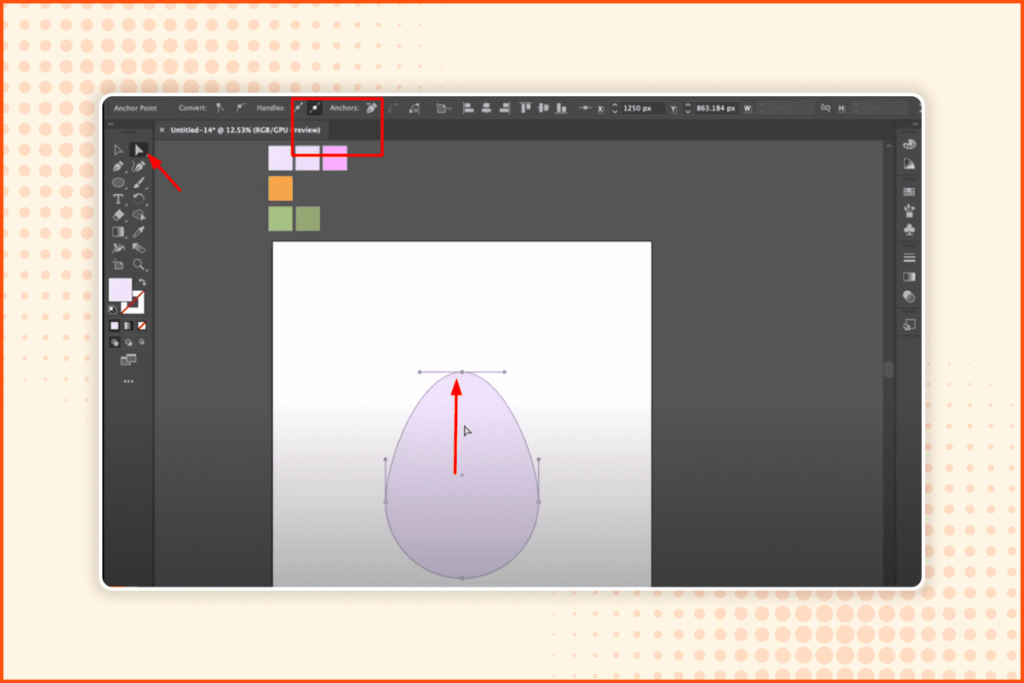
Task: Select the Gradient tool
Action: [118, 231]
